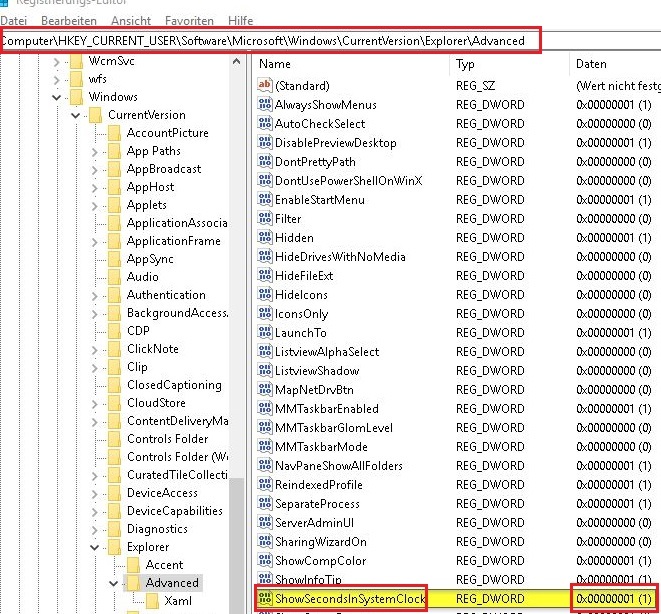The width and height of the screenshot is (661, 614).
Task: Select the MMTaskbarGlomLevel value name
Action: [334, 428]
